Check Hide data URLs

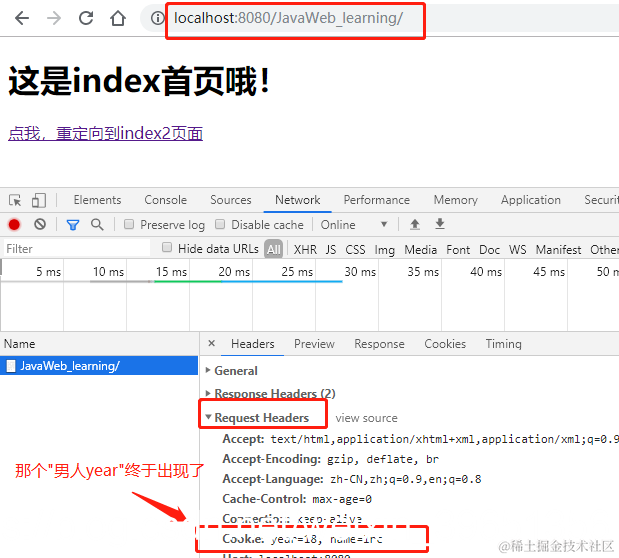pyautogui.click(x=167, y=248)
